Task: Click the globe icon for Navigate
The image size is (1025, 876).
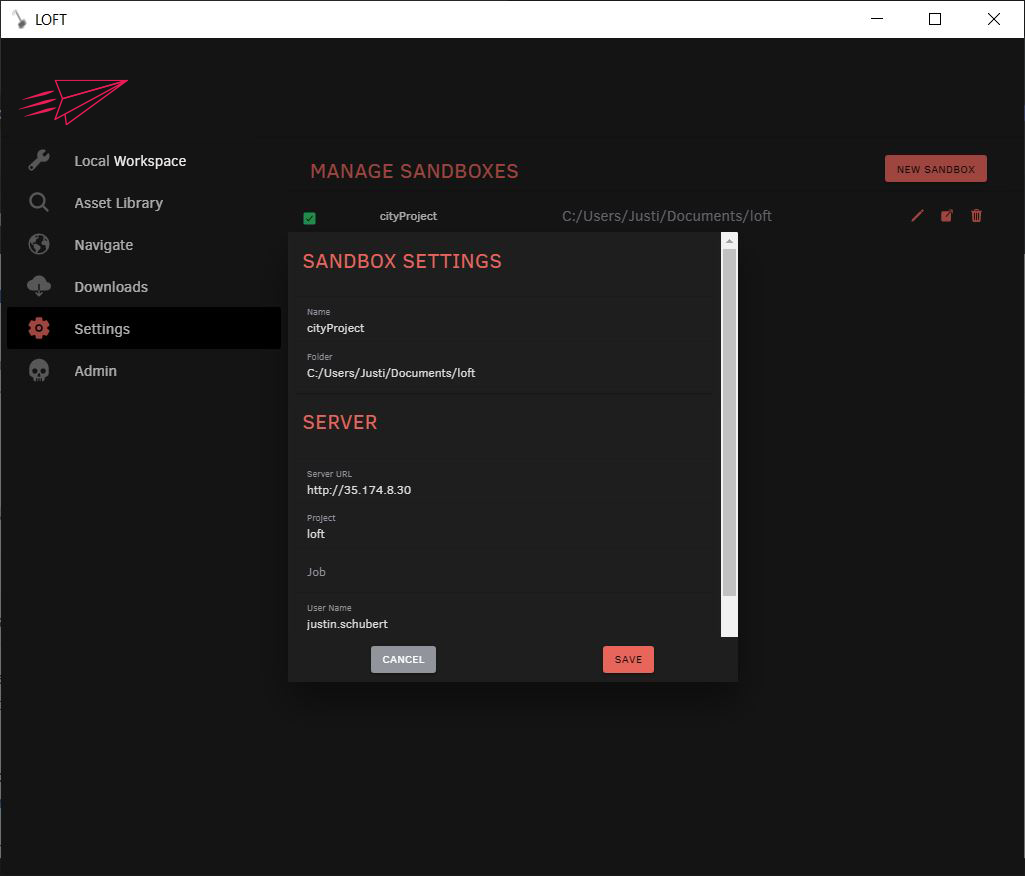Action: click(x=38, y=244)
